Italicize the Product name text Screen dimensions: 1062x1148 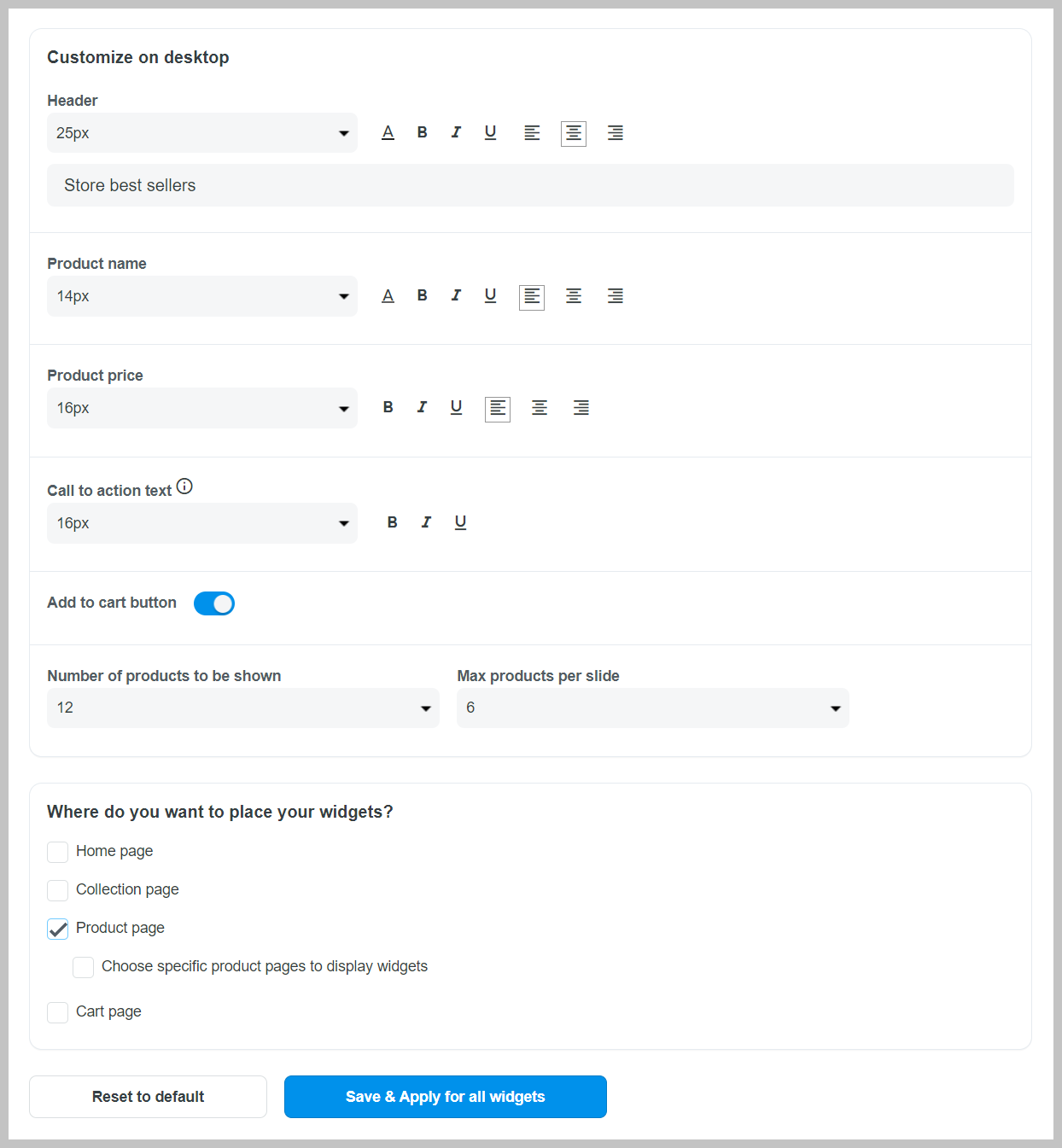[456, 295]
